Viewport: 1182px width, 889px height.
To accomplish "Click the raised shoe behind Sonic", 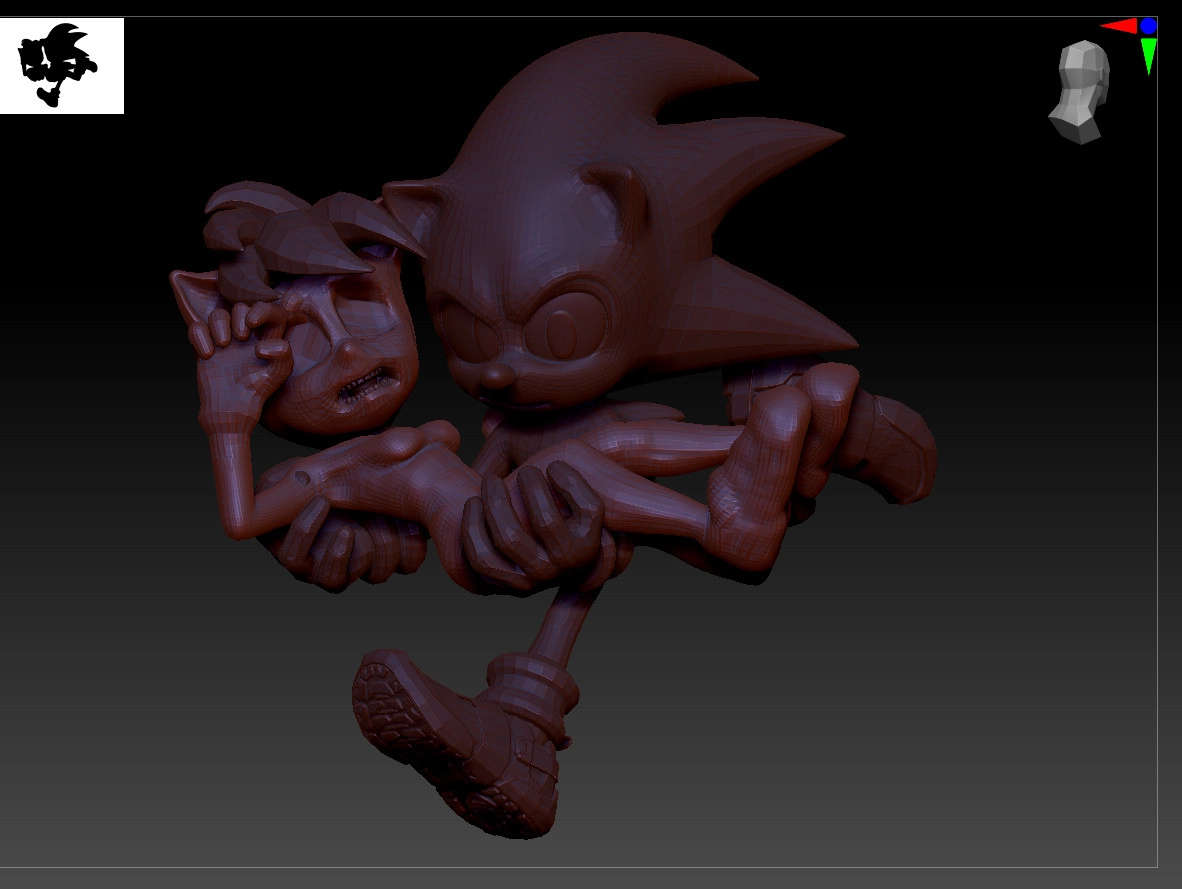I will point(895,445).
